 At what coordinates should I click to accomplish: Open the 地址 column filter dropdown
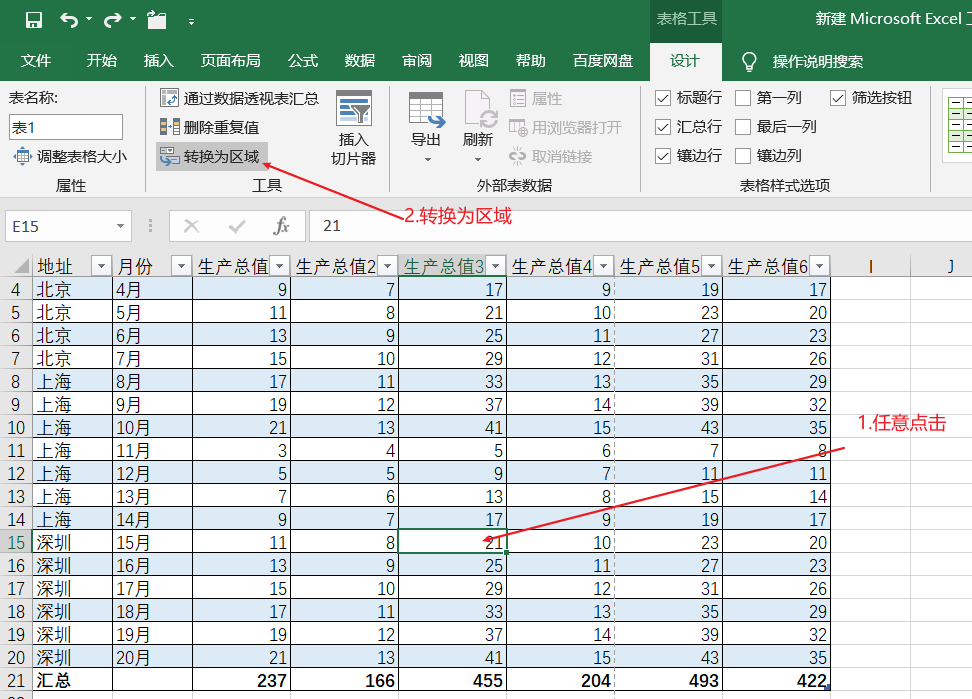101,266
